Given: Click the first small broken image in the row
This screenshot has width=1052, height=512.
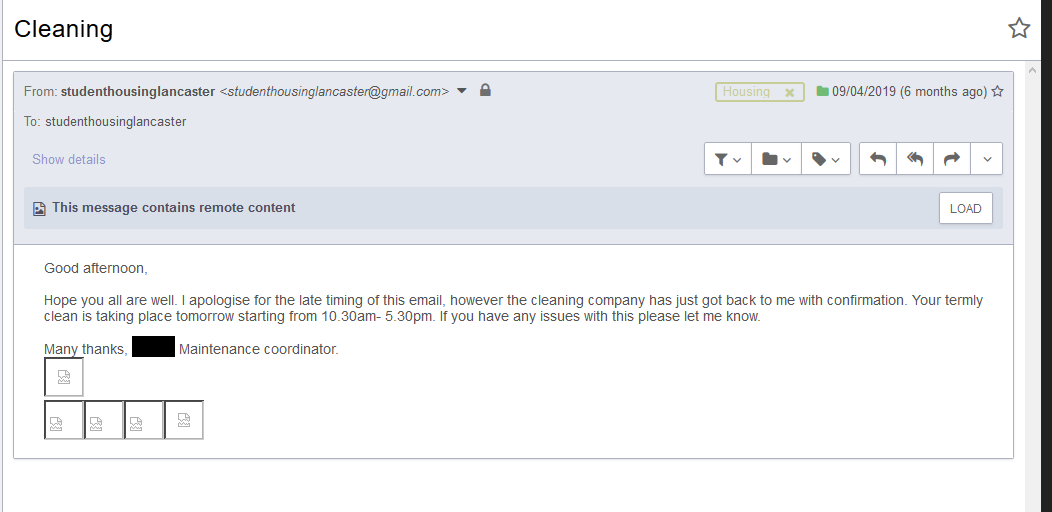Looking at the screenshot, I should pyautogui.click(x=64, y=420).
